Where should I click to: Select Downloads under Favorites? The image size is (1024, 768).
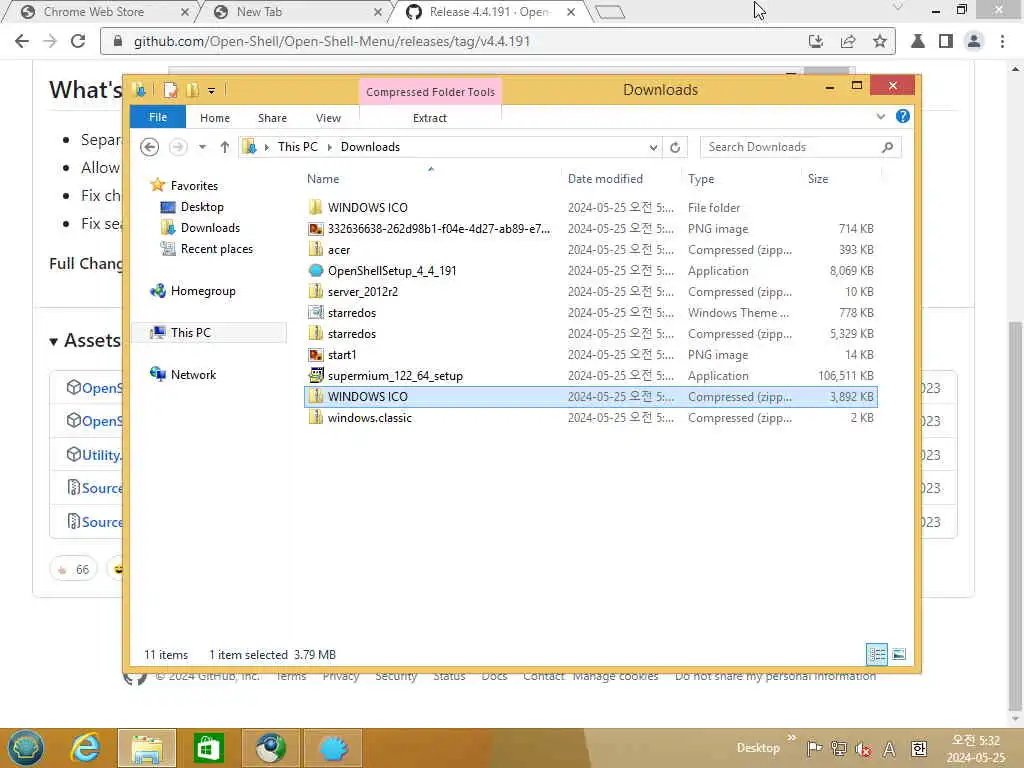coord(210,227)
